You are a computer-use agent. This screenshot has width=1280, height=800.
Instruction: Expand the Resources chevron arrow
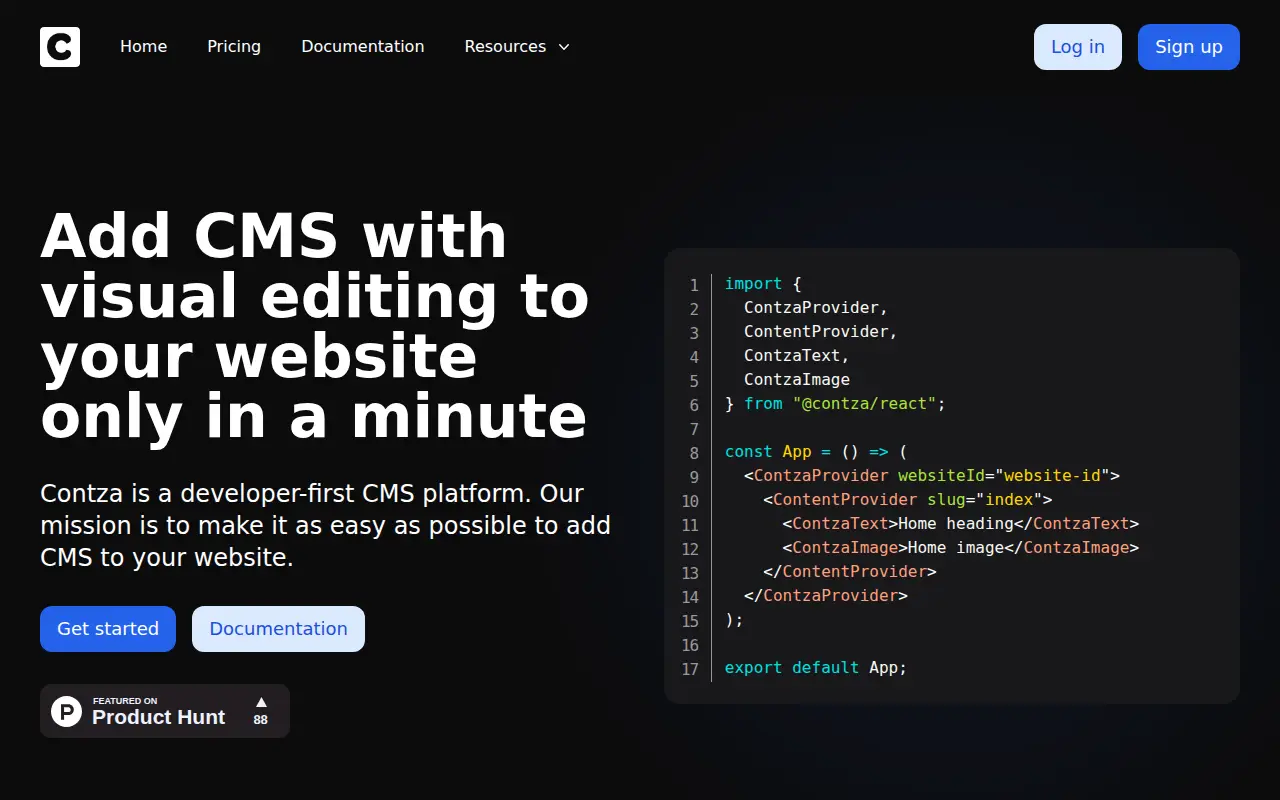pos(564,47)
